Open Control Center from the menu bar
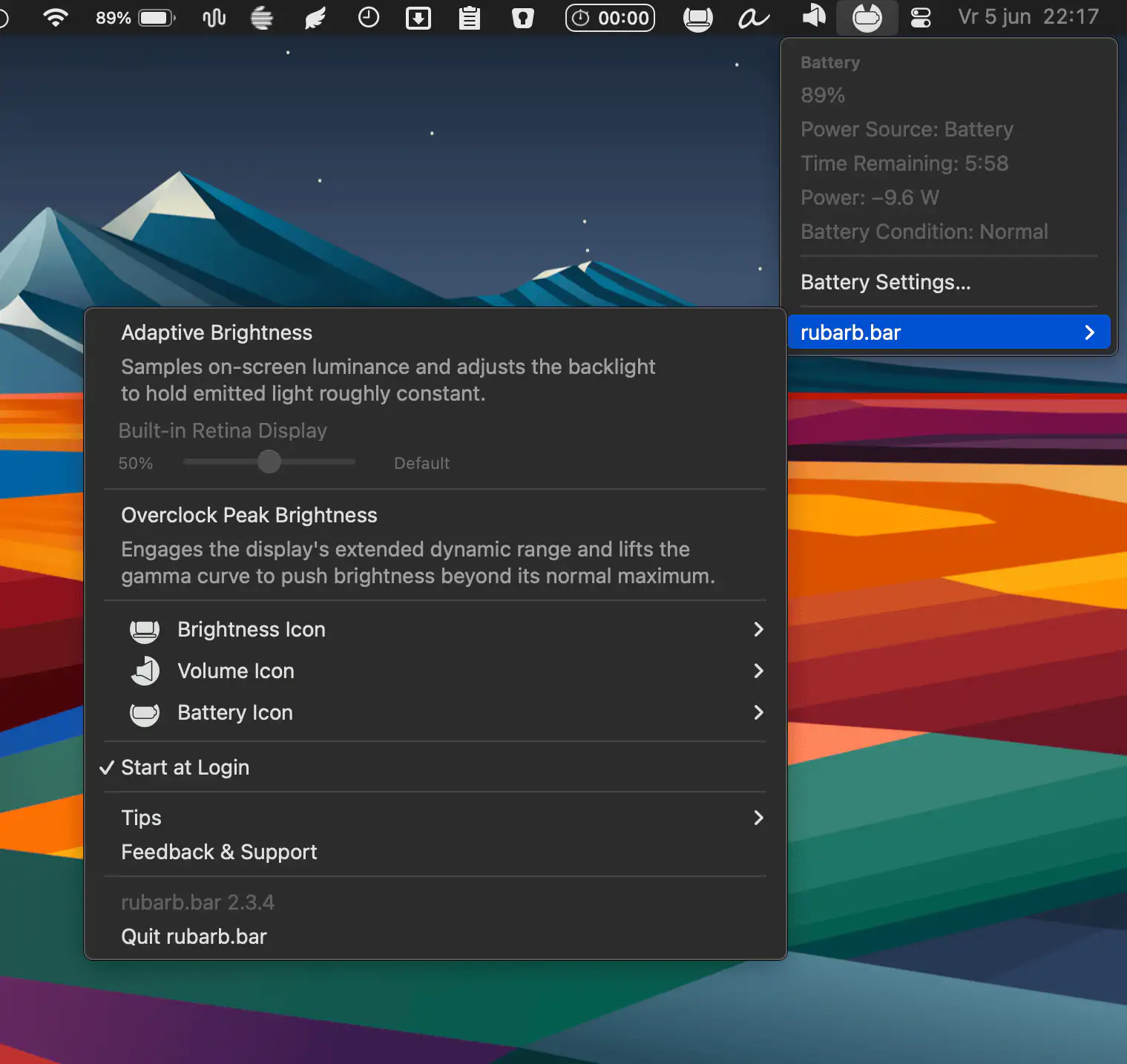The height and width of the screenshot is (1064, 1127). point(921,17)
